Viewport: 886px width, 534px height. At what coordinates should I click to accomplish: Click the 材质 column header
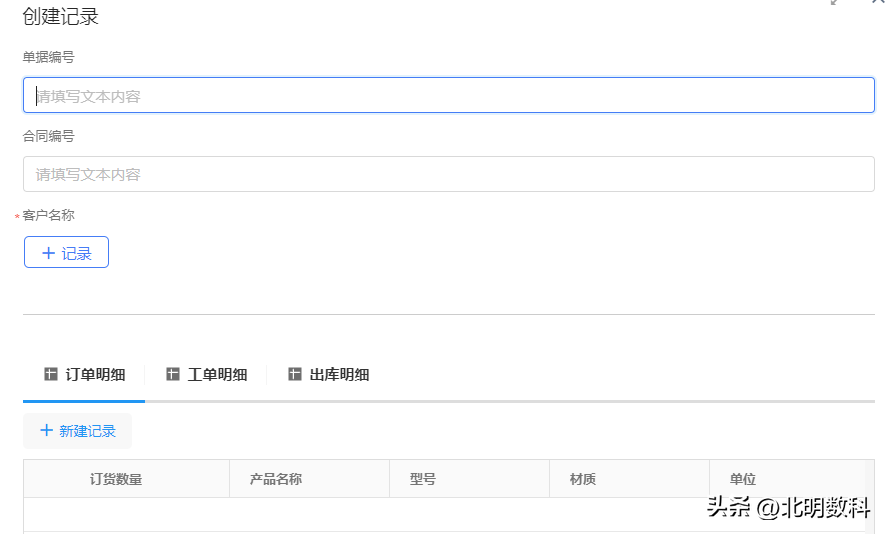pos(583,479)
